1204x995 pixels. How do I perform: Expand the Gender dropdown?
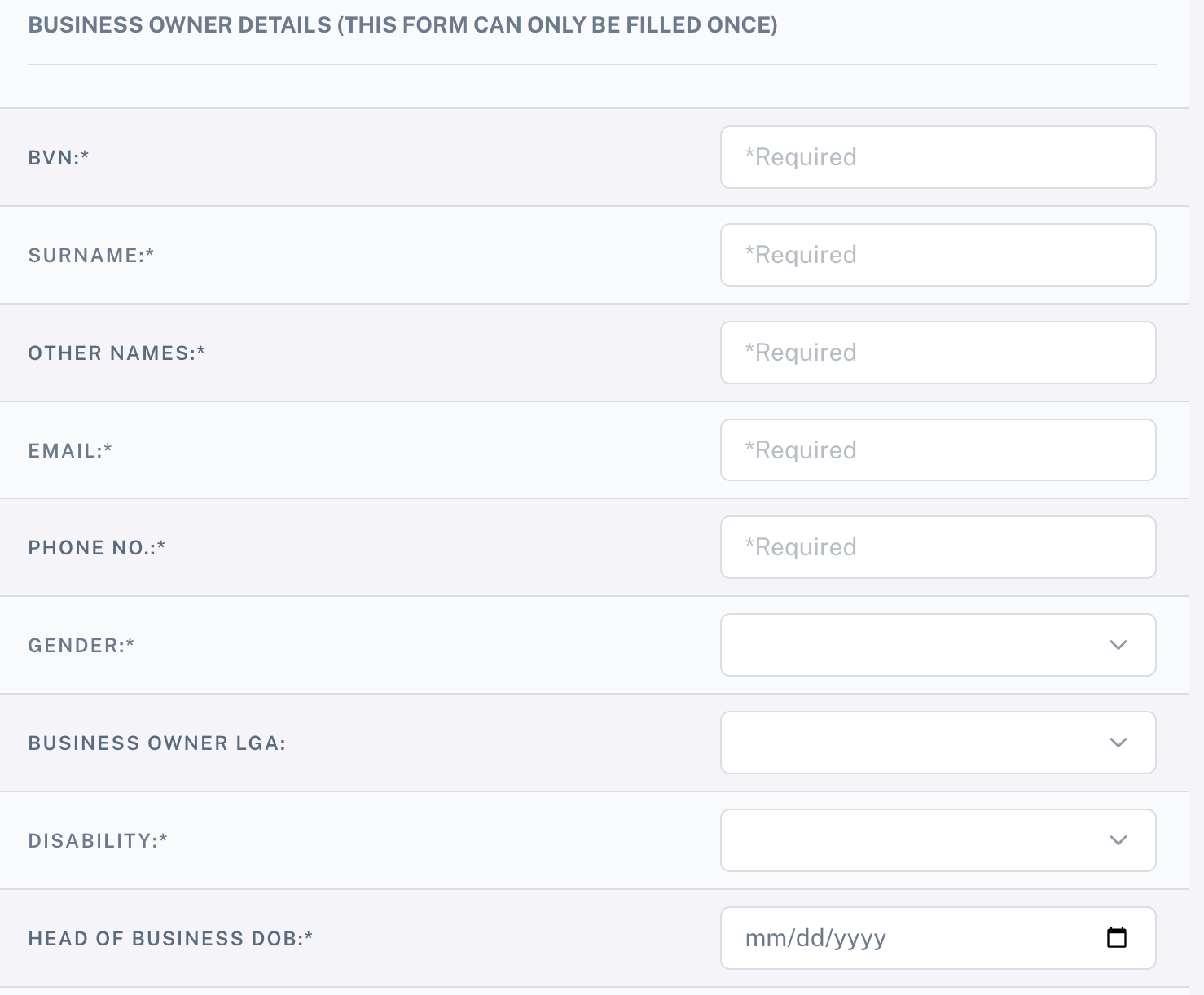(x=938, y=645)
